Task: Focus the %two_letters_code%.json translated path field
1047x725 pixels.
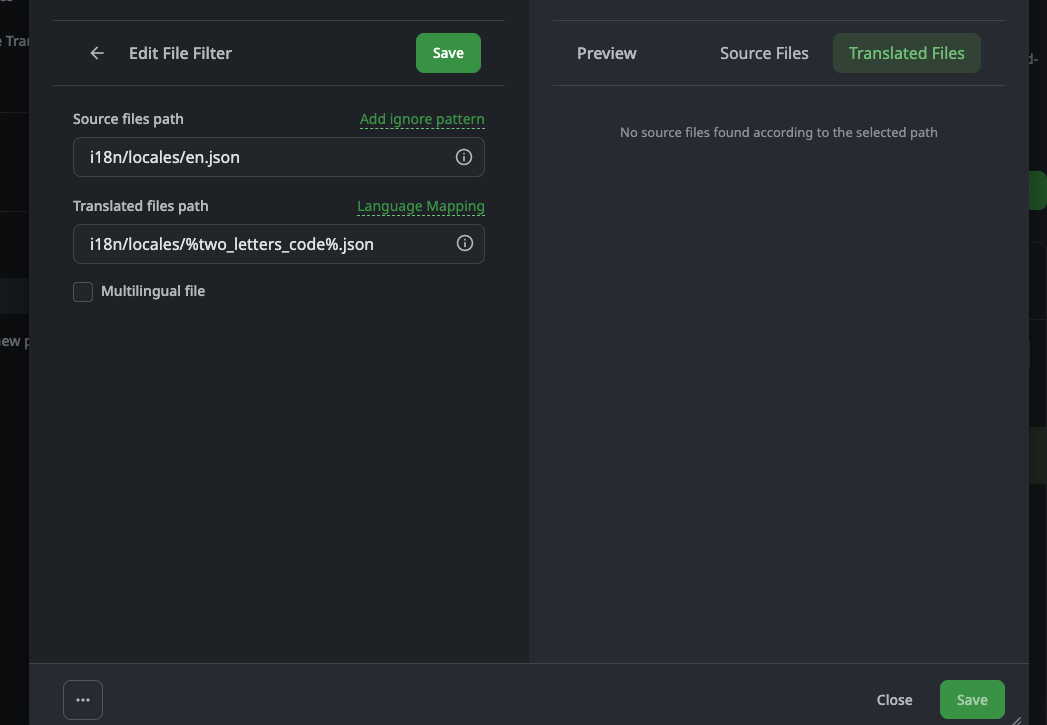Action: (x=278, y=244)
